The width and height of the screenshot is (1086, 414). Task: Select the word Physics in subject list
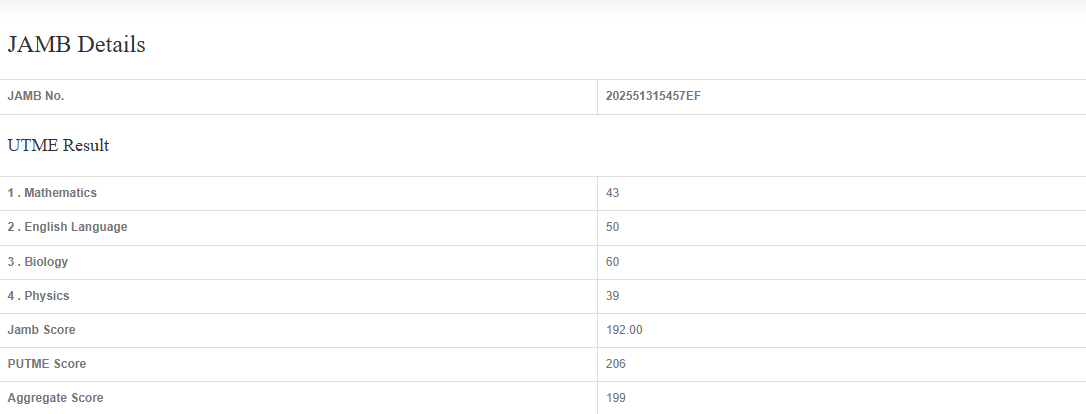click(x=47, y=296)
